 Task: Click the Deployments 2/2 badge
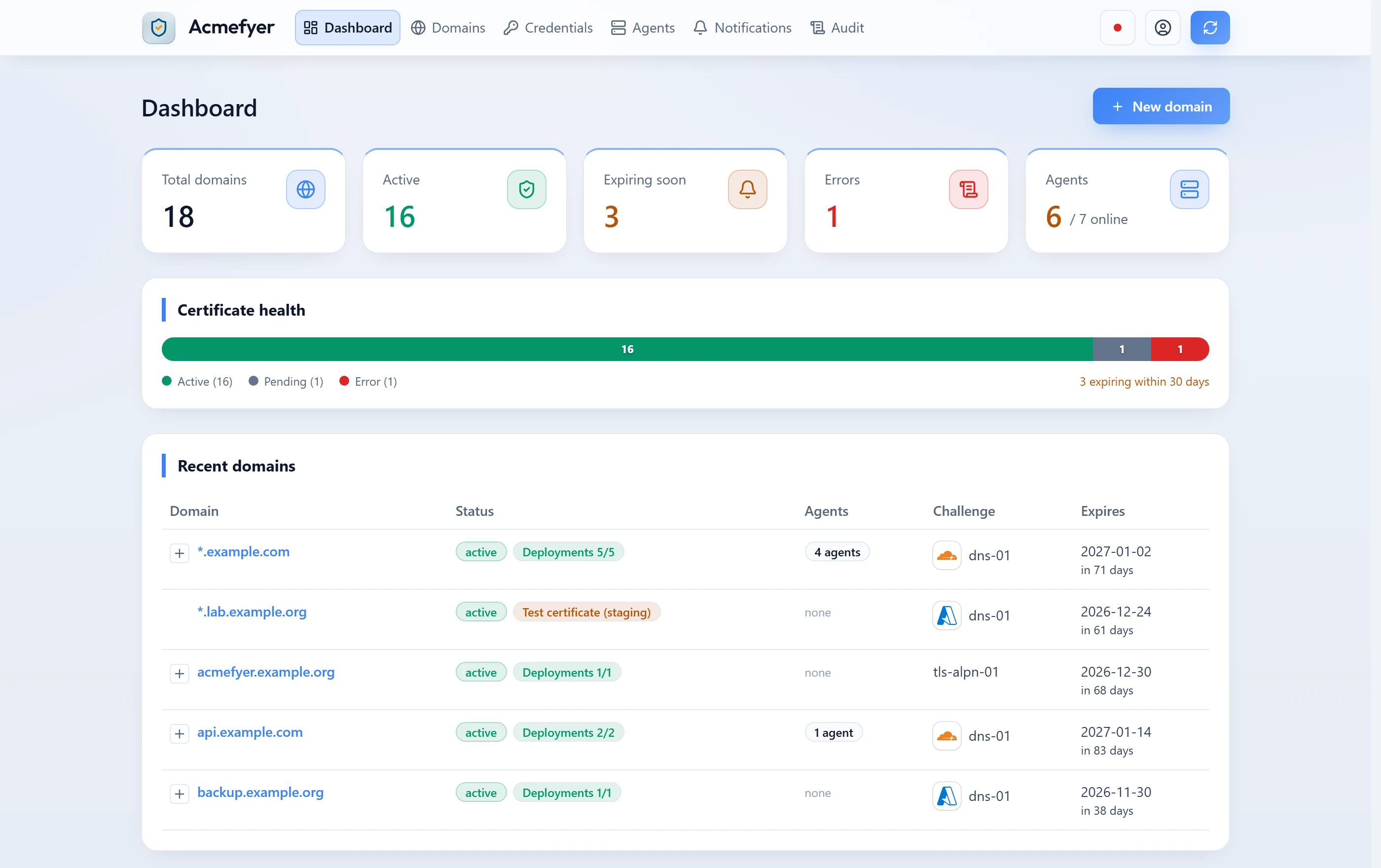click(x=568, y=732)
